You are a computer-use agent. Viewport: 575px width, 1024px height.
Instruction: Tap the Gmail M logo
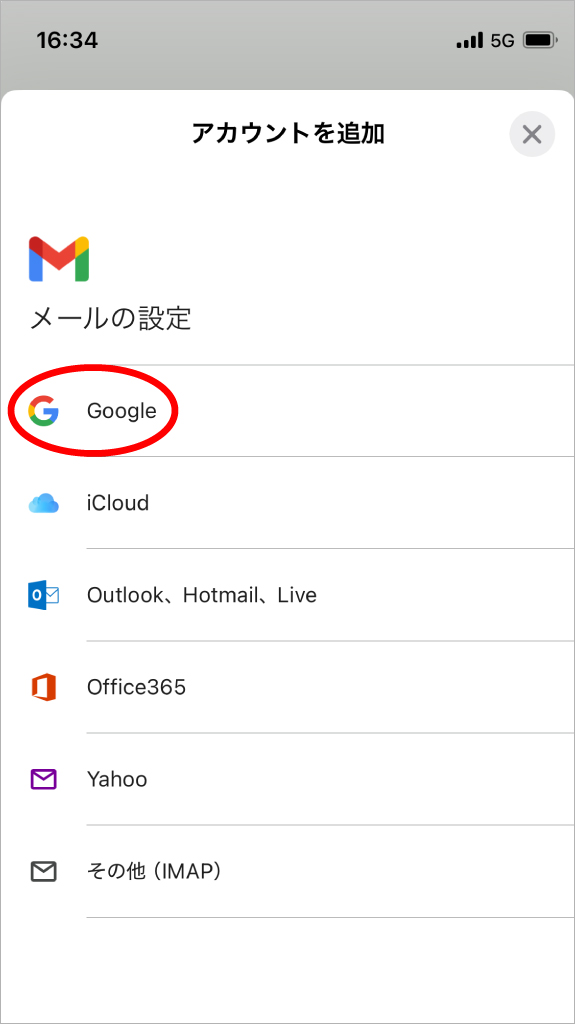point(59,259)
